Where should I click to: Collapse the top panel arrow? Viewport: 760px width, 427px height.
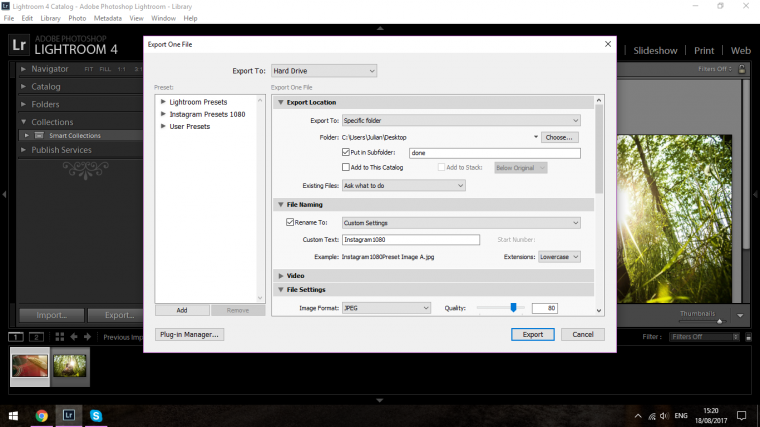[x=380, y=29]
